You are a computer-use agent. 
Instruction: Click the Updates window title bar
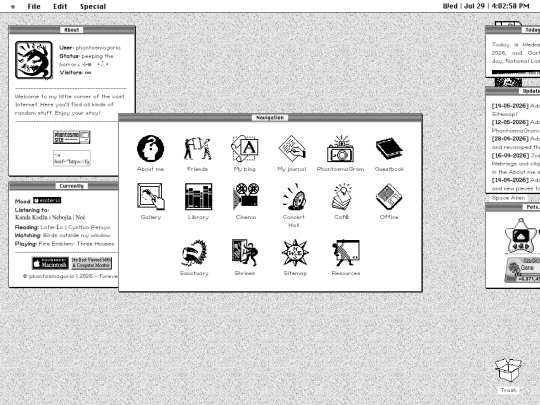coord(513,91)
